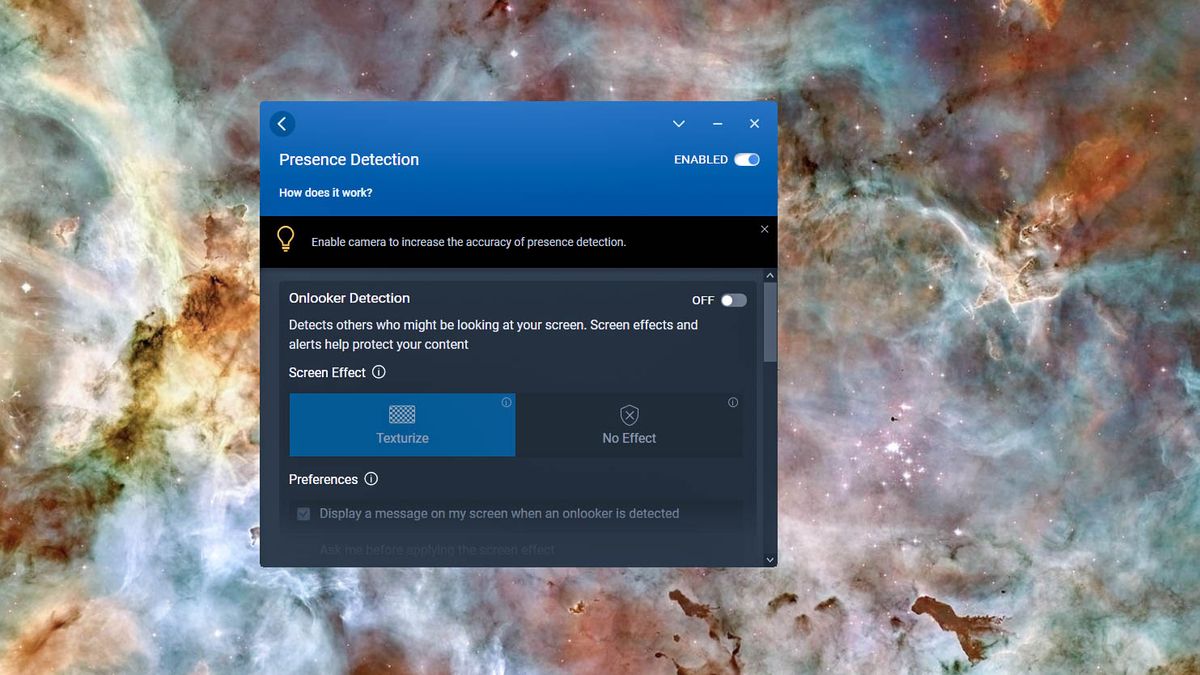The image size is (1200, 675).
Task: Disable the Presence Detection ENABLED switch
Action: [x=747, y=160]
